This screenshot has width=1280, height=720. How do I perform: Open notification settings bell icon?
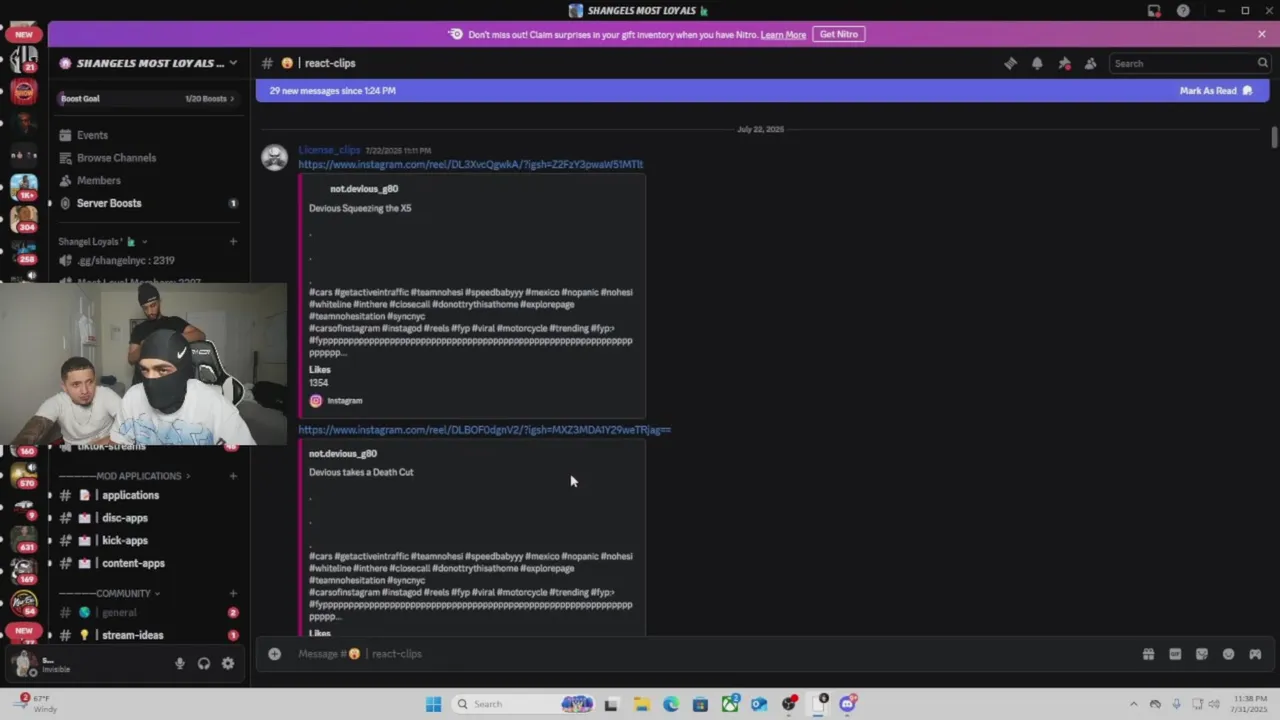pyautogui.click(x=1037, y=63)
